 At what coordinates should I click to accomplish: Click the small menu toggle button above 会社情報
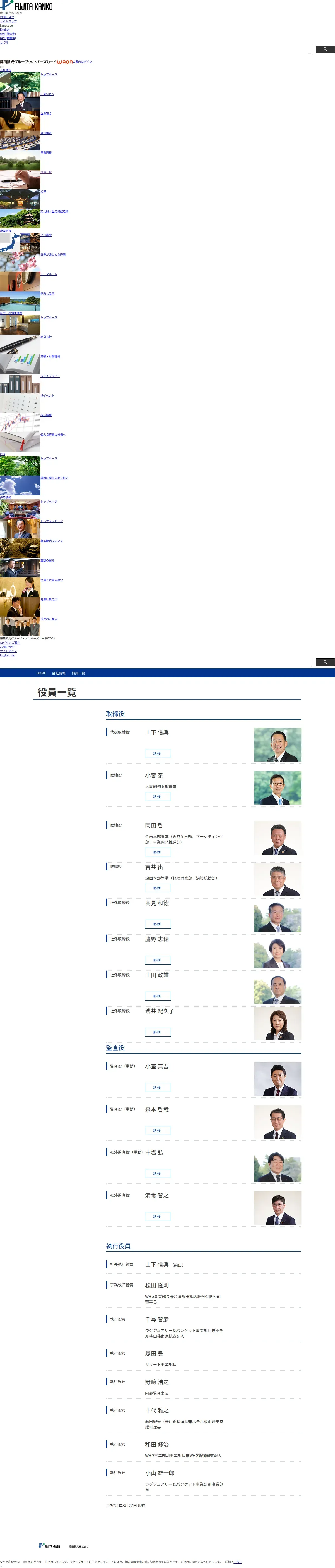pyautogui.click(x=3, y=67)
